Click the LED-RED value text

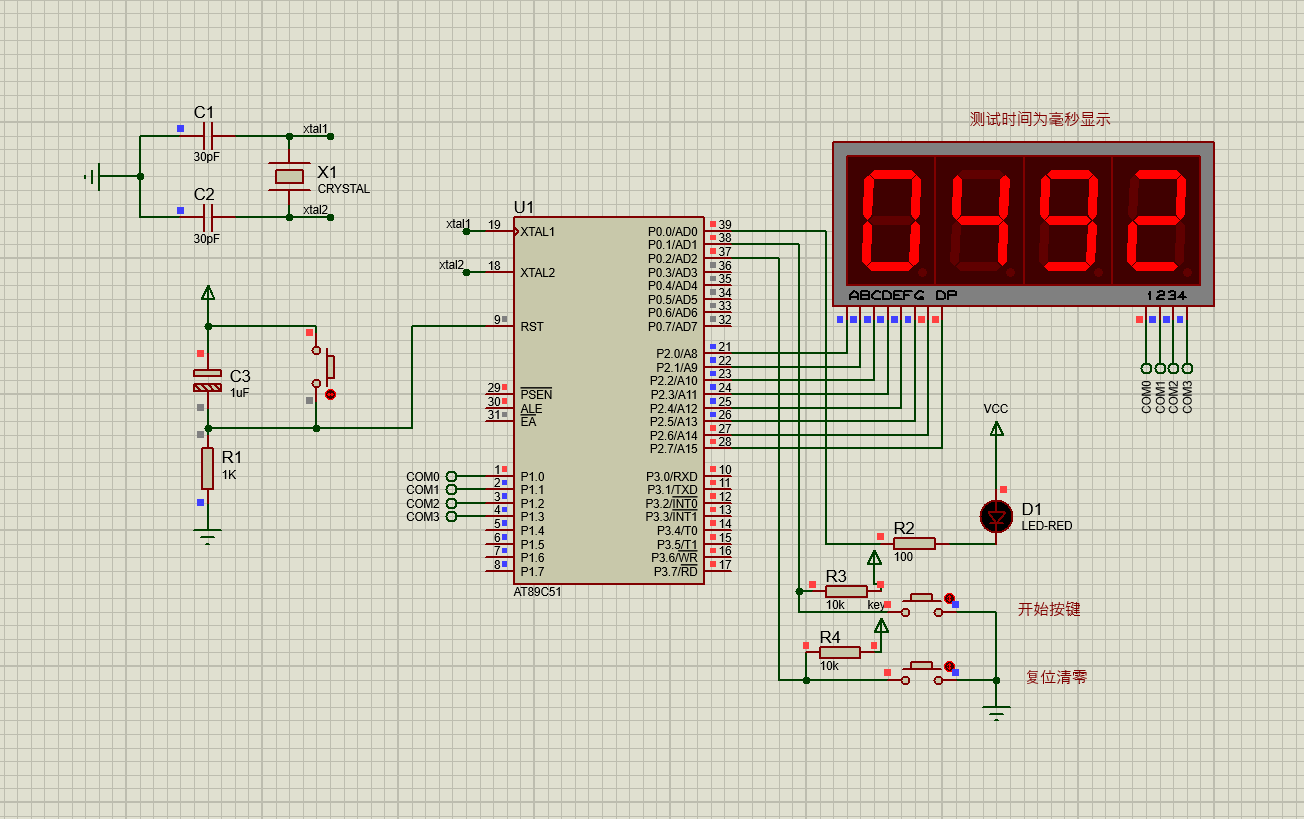coord(1047,526)
